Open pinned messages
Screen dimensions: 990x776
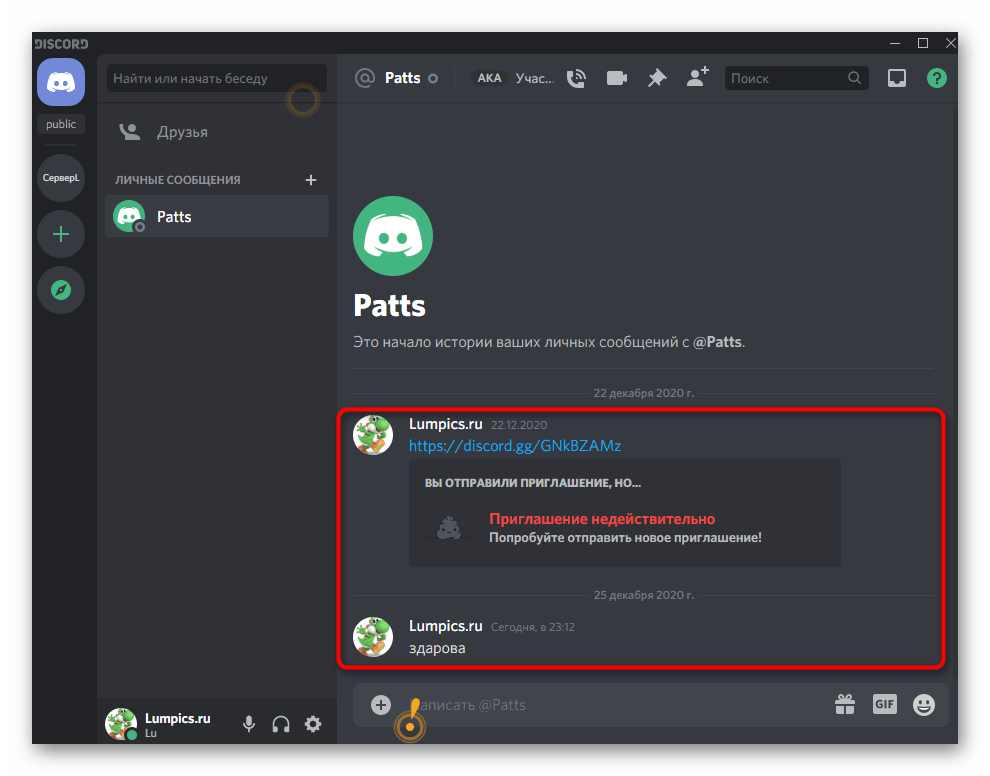pyautogui.click(x=656, y=78)
